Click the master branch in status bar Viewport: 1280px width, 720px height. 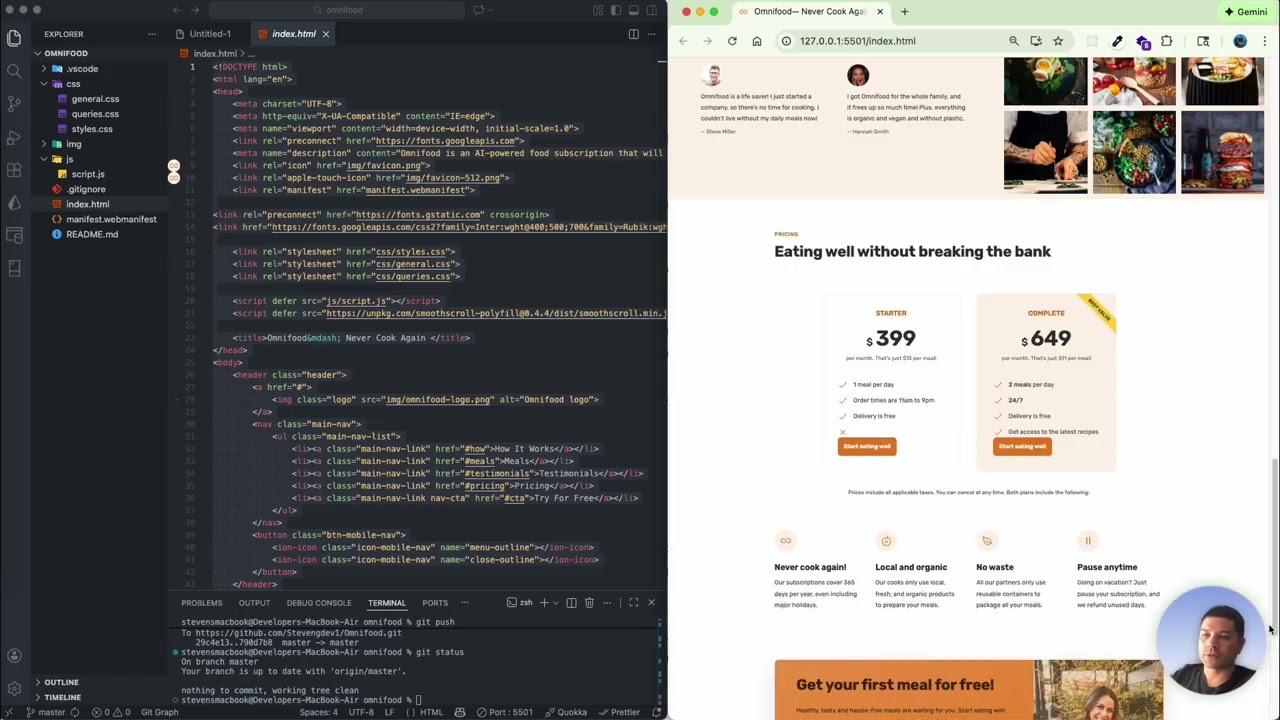tap(44, 713)
